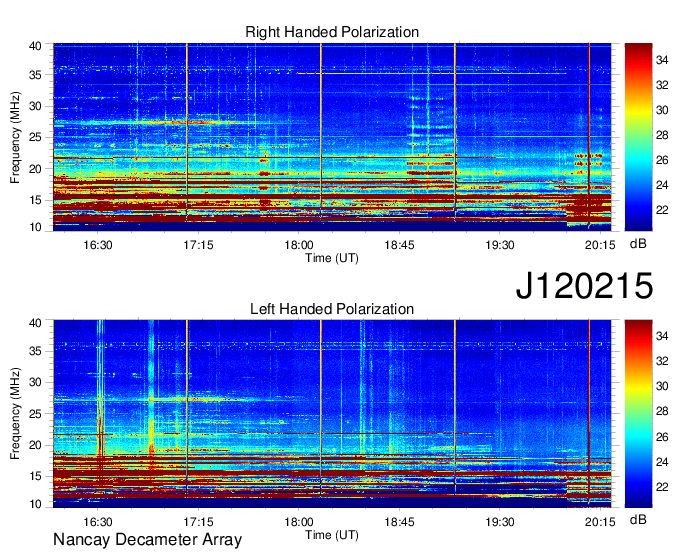The height and width of the screenshot is (552, 680).
Task: Click the Left Handed Polarization title
Action: tap(332, 309)
